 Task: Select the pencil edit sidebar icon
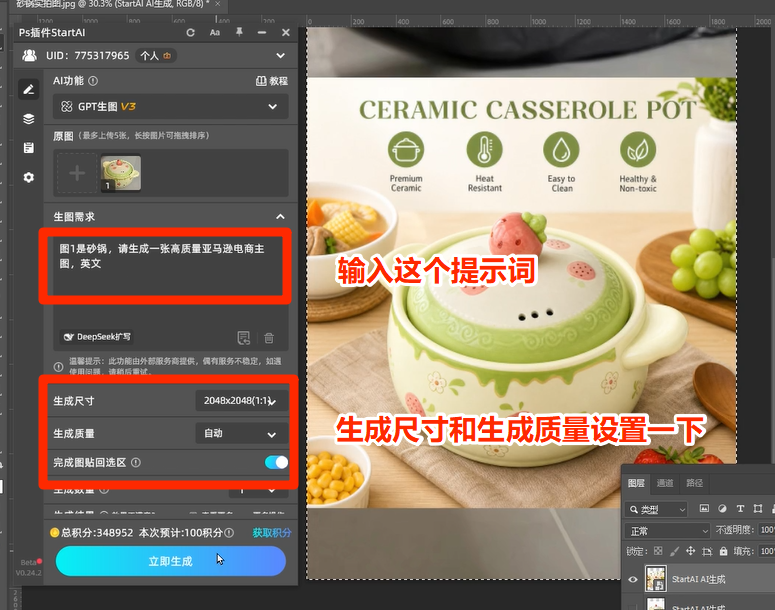[x=29, y=89]
